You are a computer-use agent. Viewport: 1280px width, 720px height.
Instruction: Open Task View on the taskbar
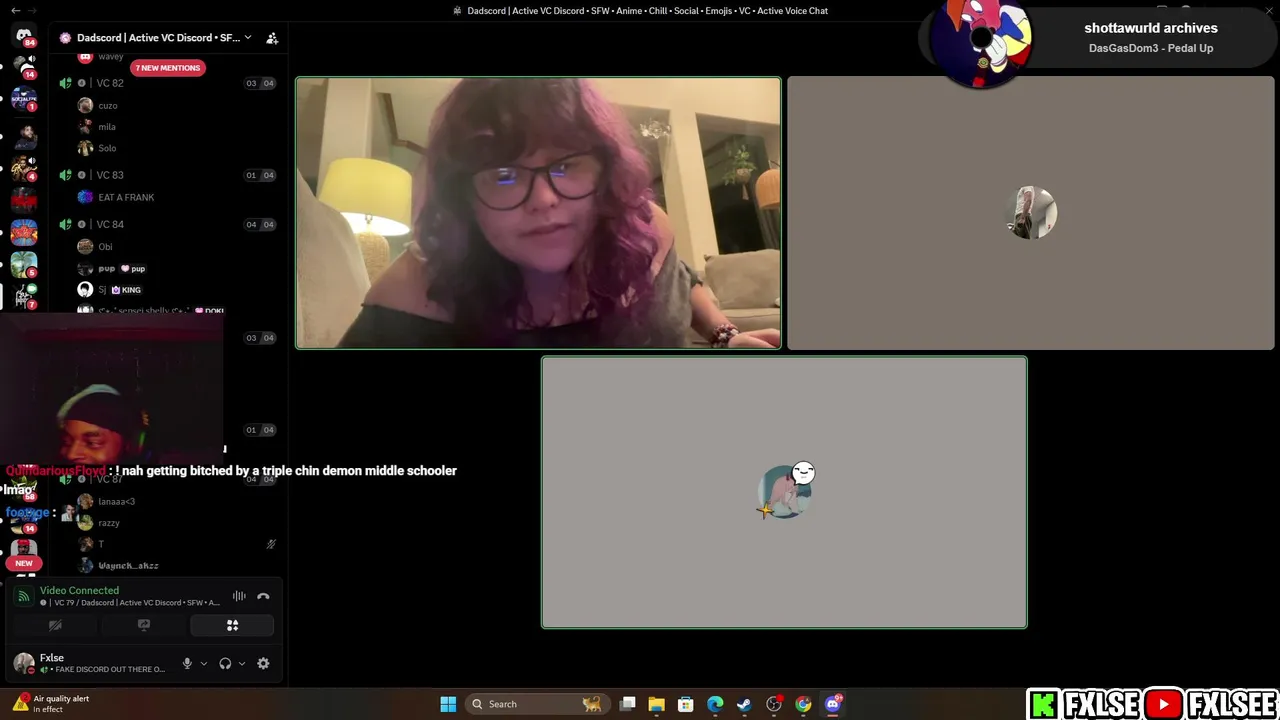click(x=627, y=704)
